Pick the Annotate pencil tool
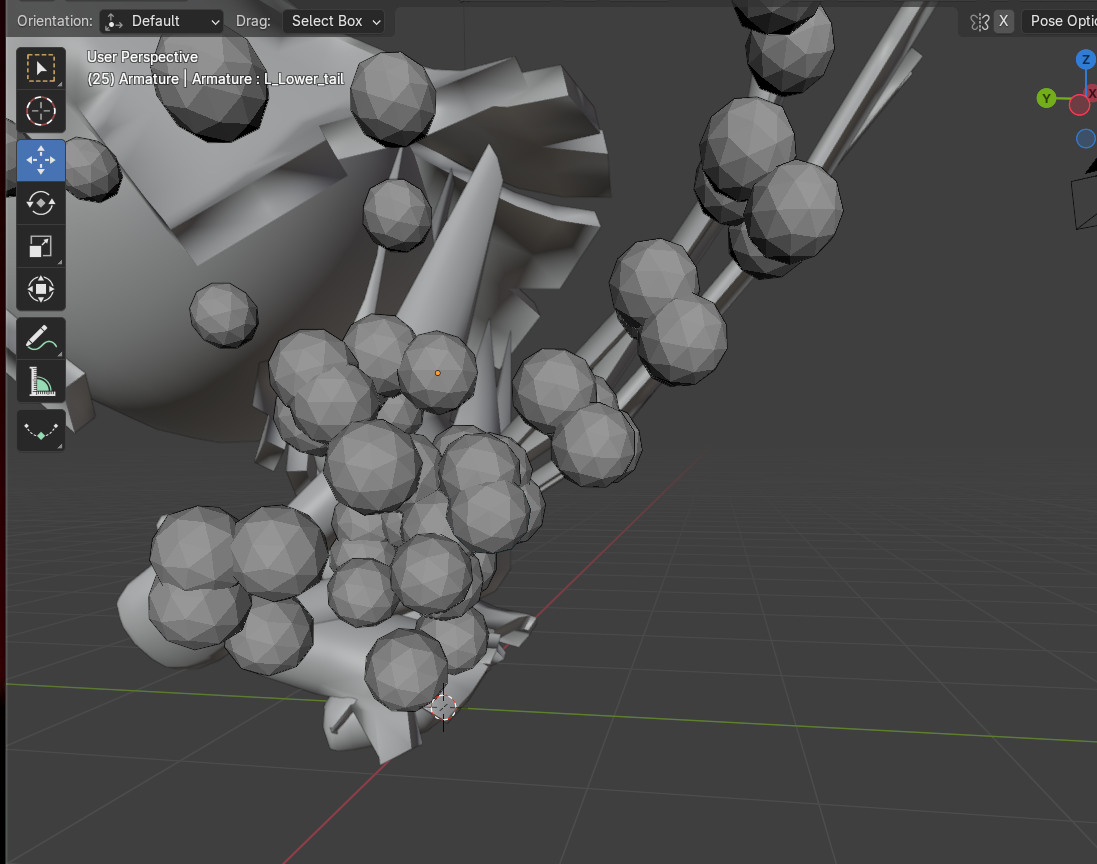1097x864 pixels. pos(41,338)
